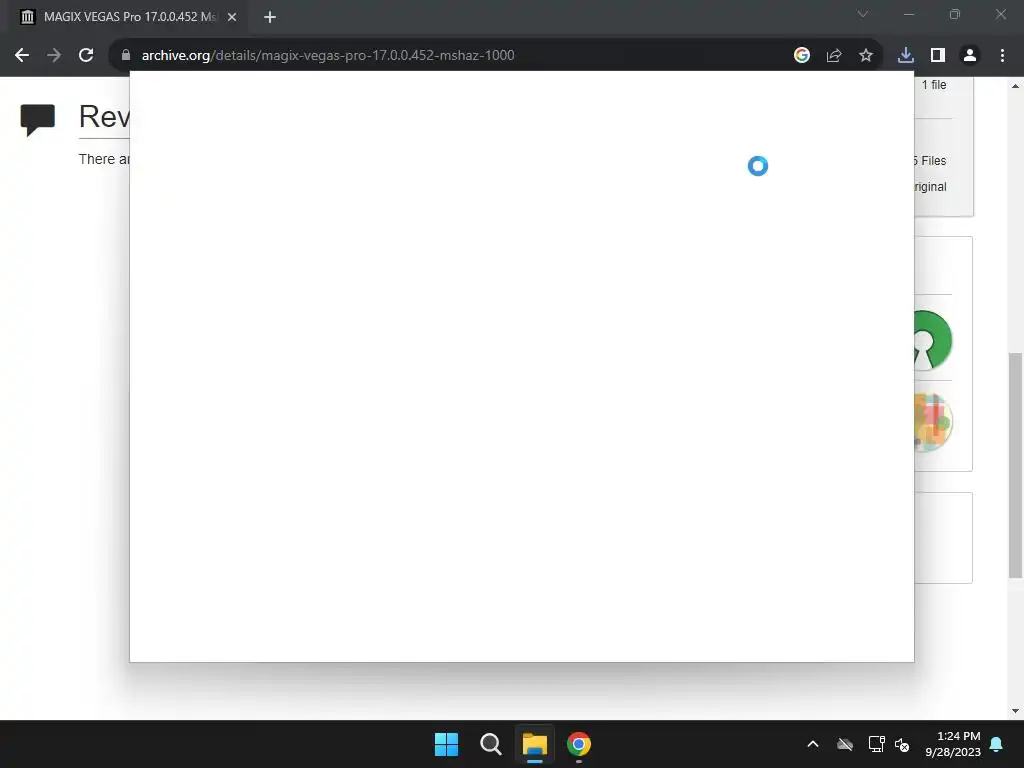The width and height of the screenshot is (1024, 768).
Task: Click the page's vertical scrollbar thumb
Action: click(1015, 465)
